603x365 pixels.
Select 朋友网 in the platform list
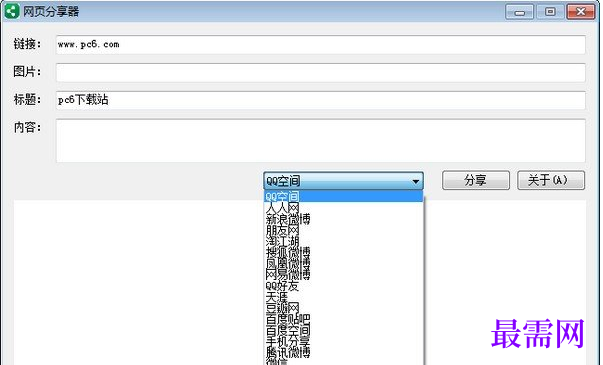coord(343,230)
